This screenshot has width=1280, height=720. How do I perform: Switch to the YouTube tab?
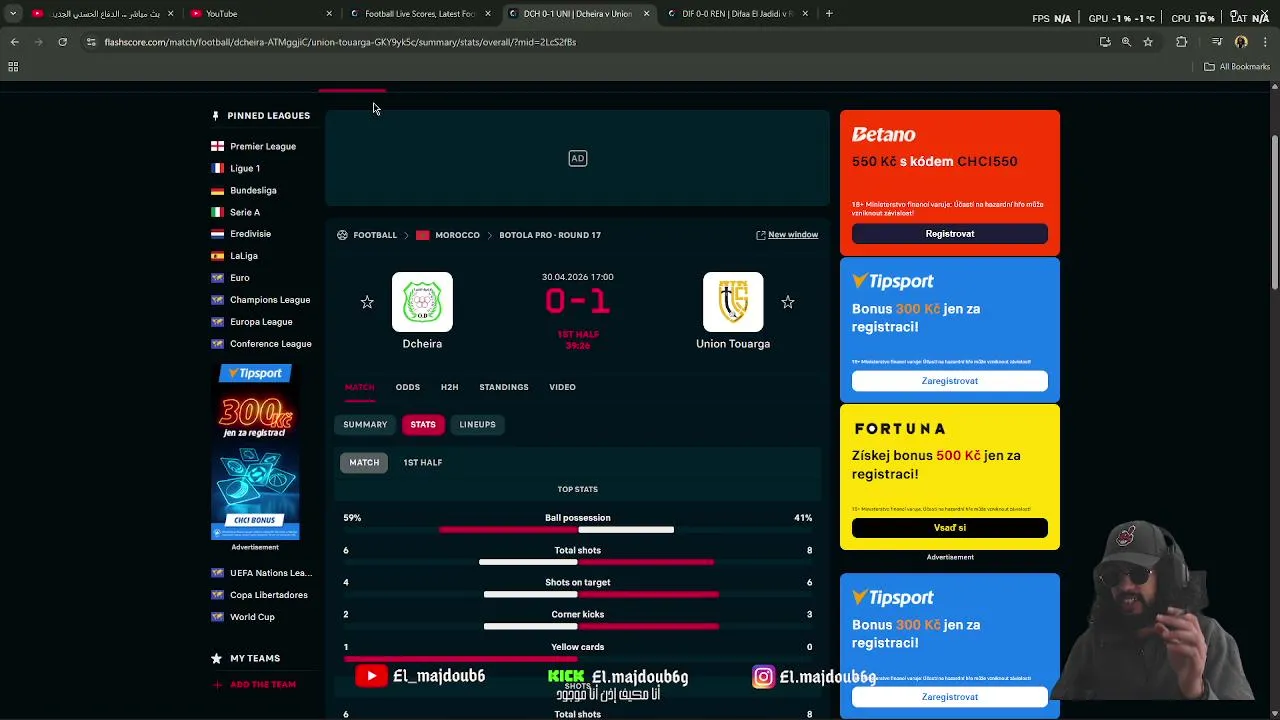tap(260, 14)
